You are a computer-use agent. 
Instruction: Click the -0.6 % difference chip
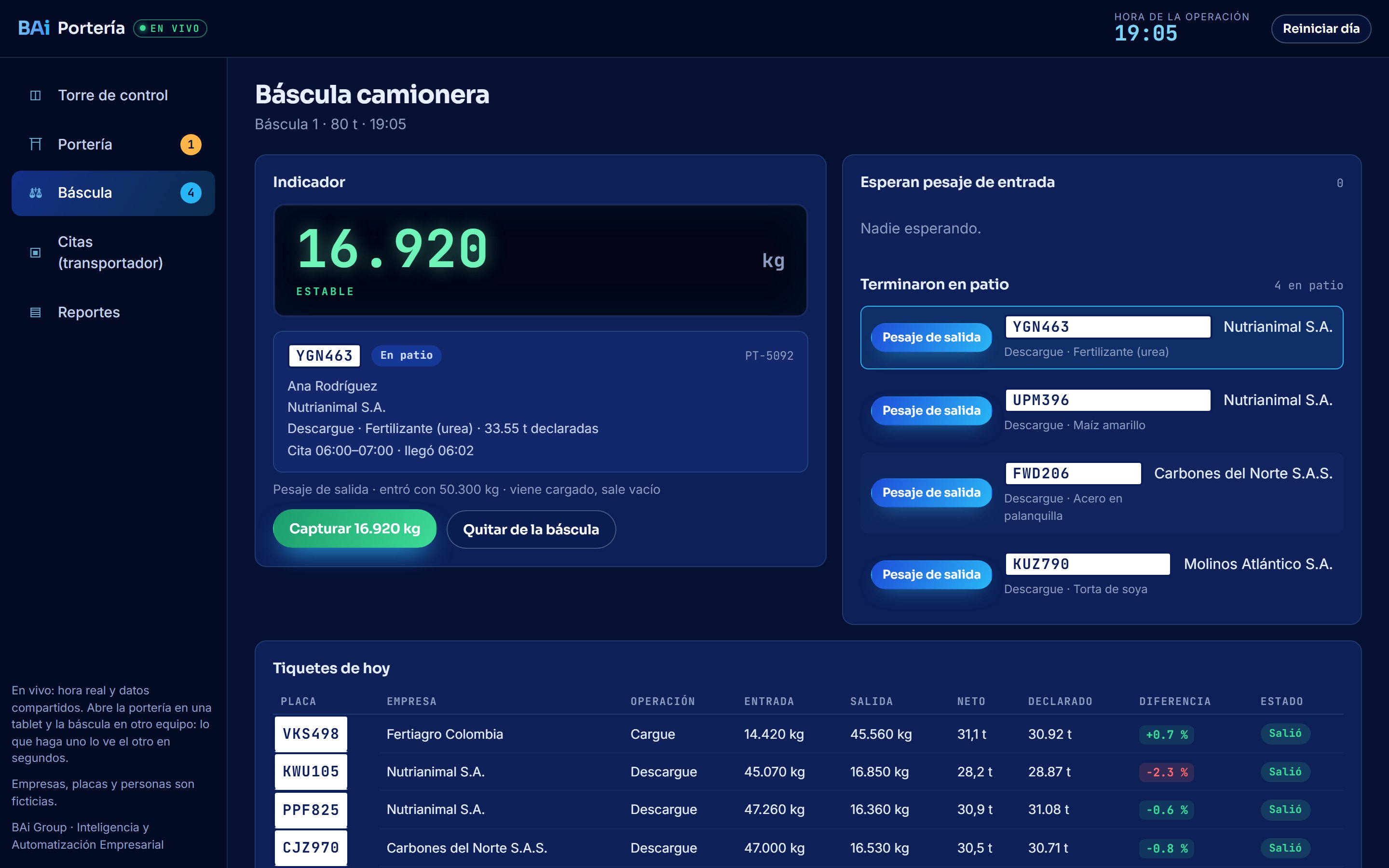1167,810
